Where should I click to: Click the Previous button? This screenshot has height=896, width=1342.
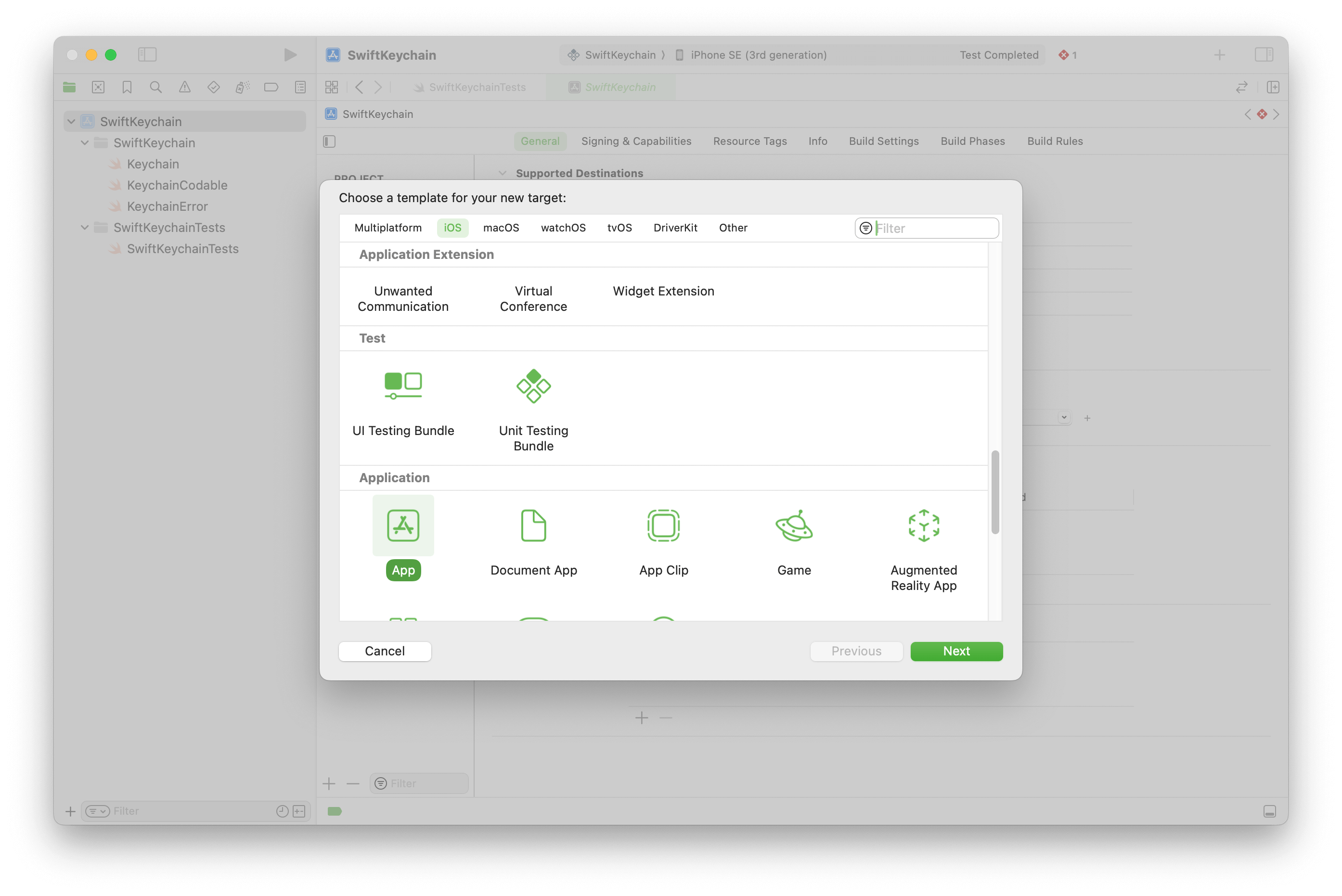point(856,651)
